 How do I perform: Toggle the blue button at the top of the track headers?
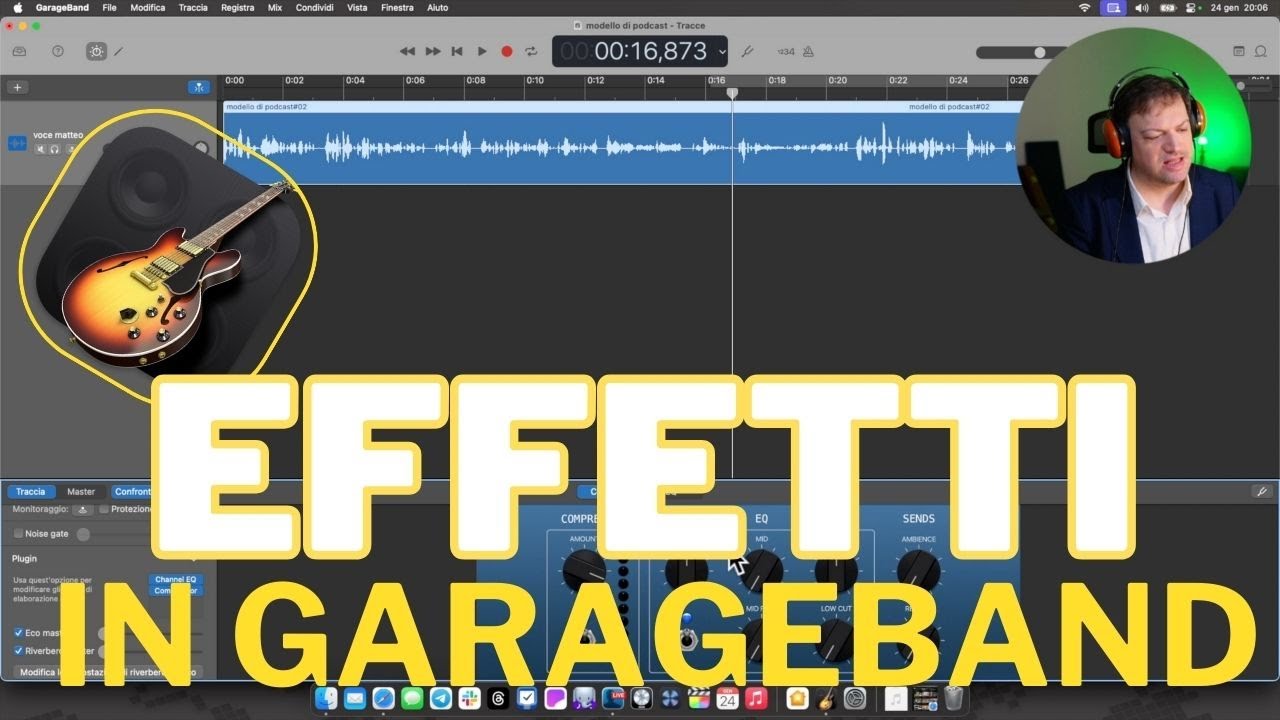pyautogui.click(x=199, y=87)
